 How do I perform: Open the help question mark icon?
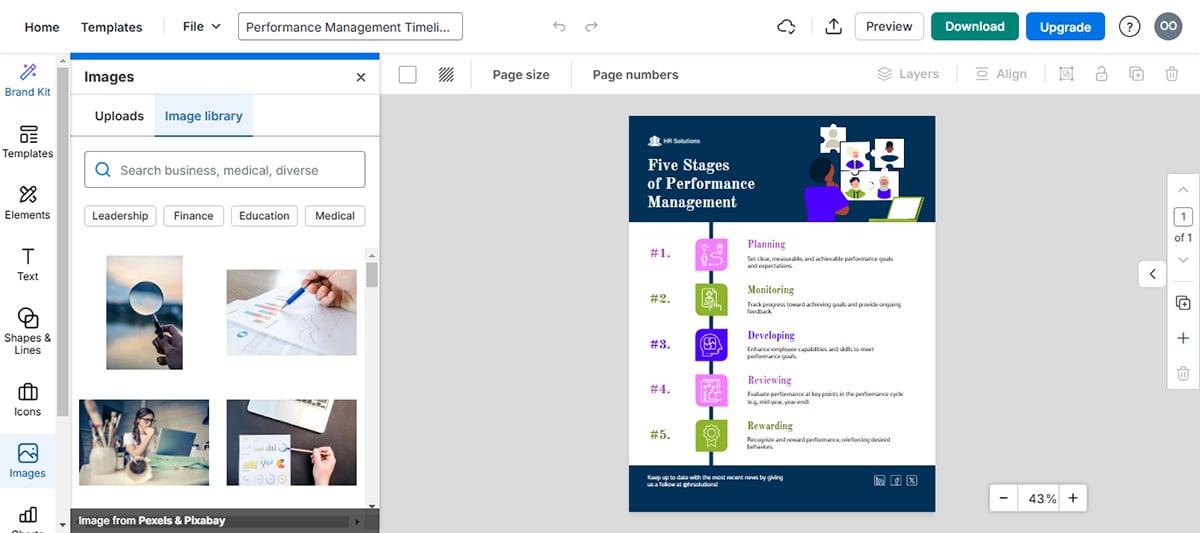(x=1129, y=27)
